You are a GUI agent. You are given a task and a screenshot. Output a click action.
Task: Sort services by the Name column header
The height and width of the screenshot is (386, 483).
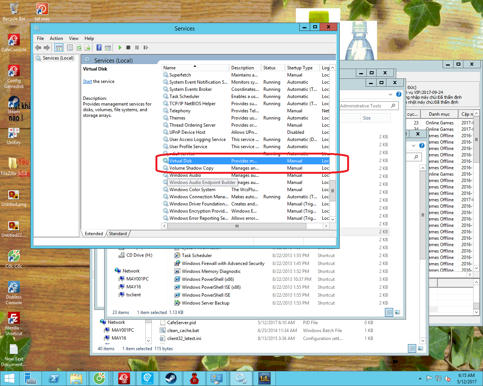click(x=195, y=68)
